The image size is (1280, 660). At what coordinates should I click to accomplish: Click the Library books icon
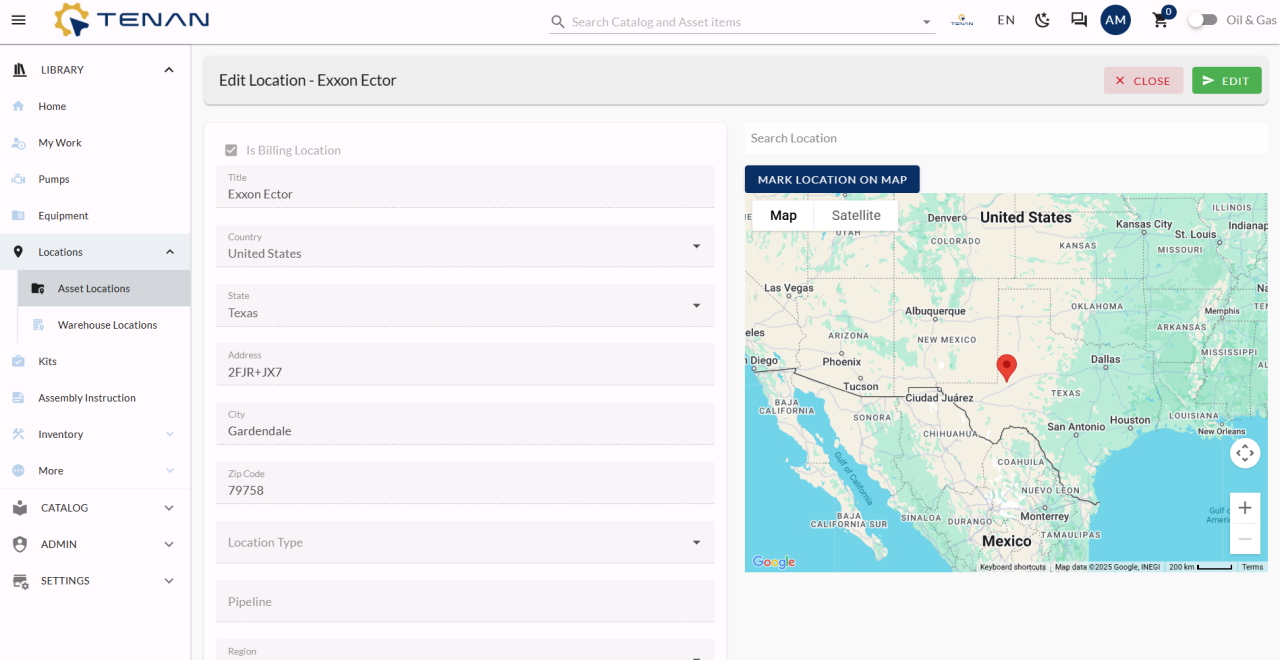[x=19, y=70]
